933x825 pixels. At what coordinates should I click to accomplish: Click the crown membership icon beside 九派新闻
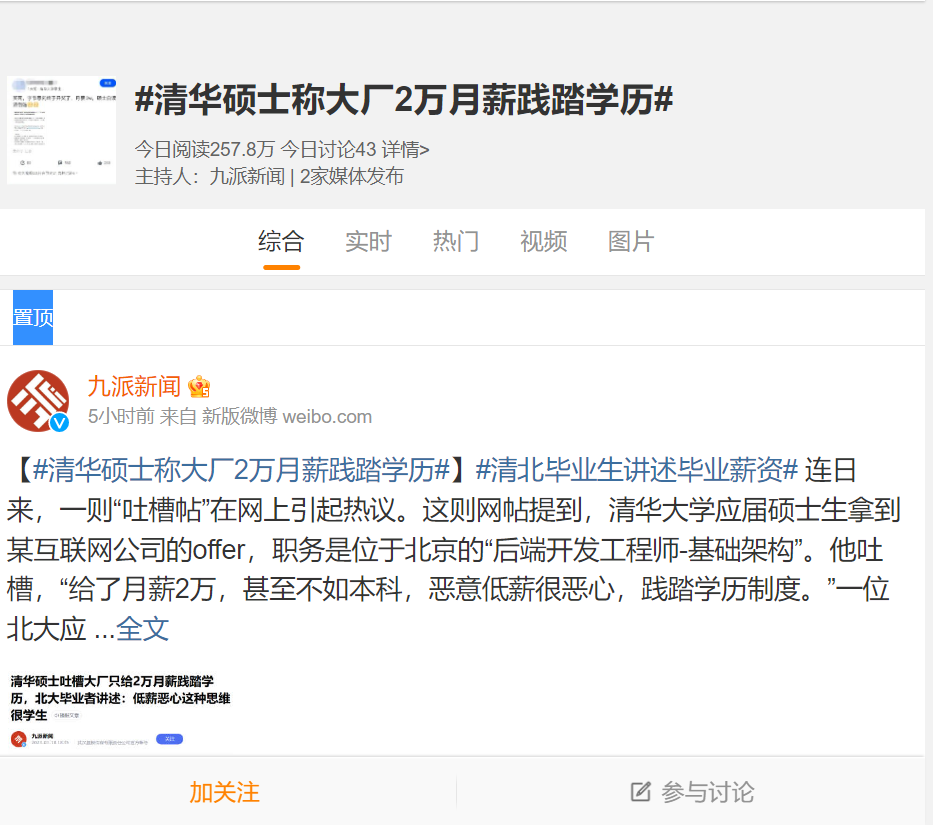[x=199, y=387]
